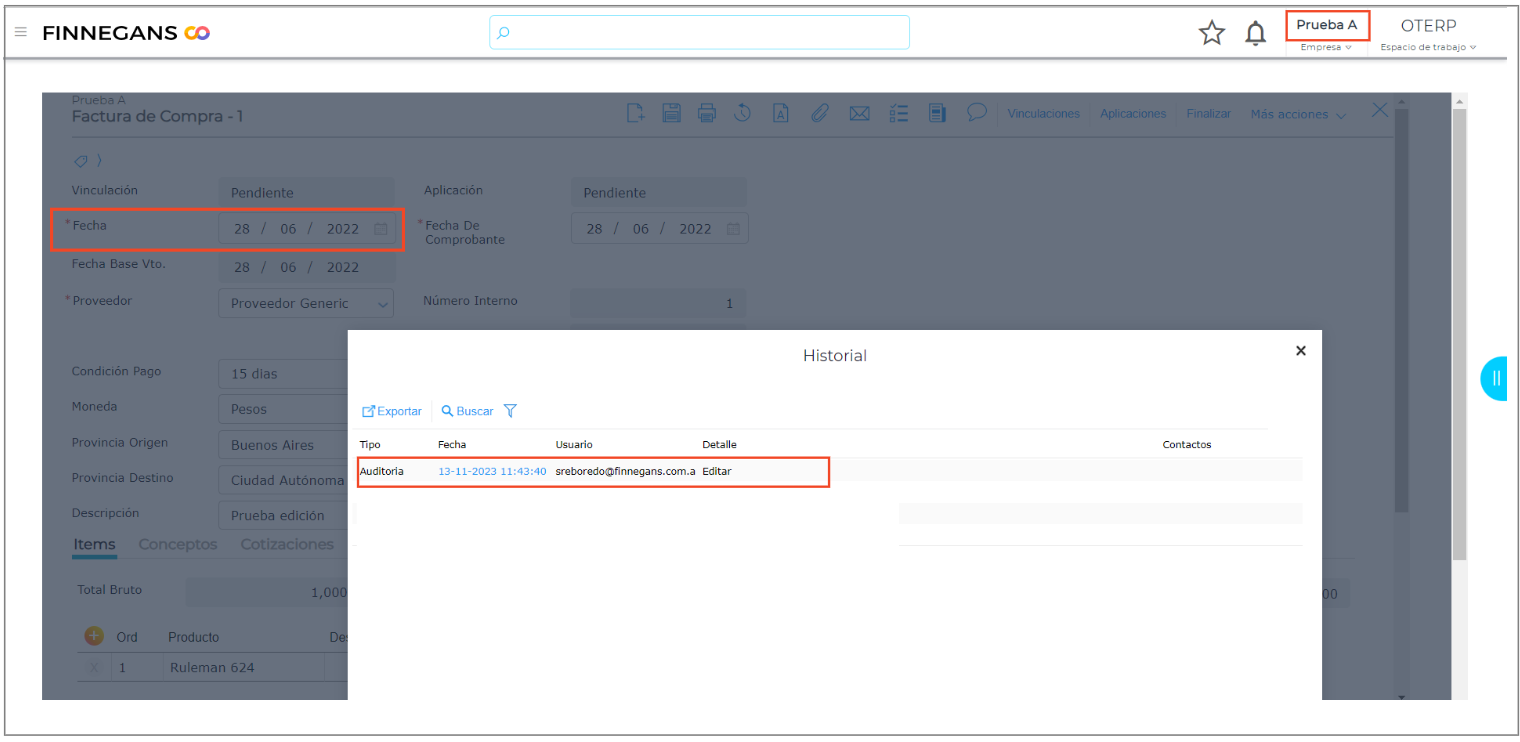The width and height of the screenshot is (1520, 742).
Task: Click Exportar in the Historial dialog
Action: pos(392,411)
